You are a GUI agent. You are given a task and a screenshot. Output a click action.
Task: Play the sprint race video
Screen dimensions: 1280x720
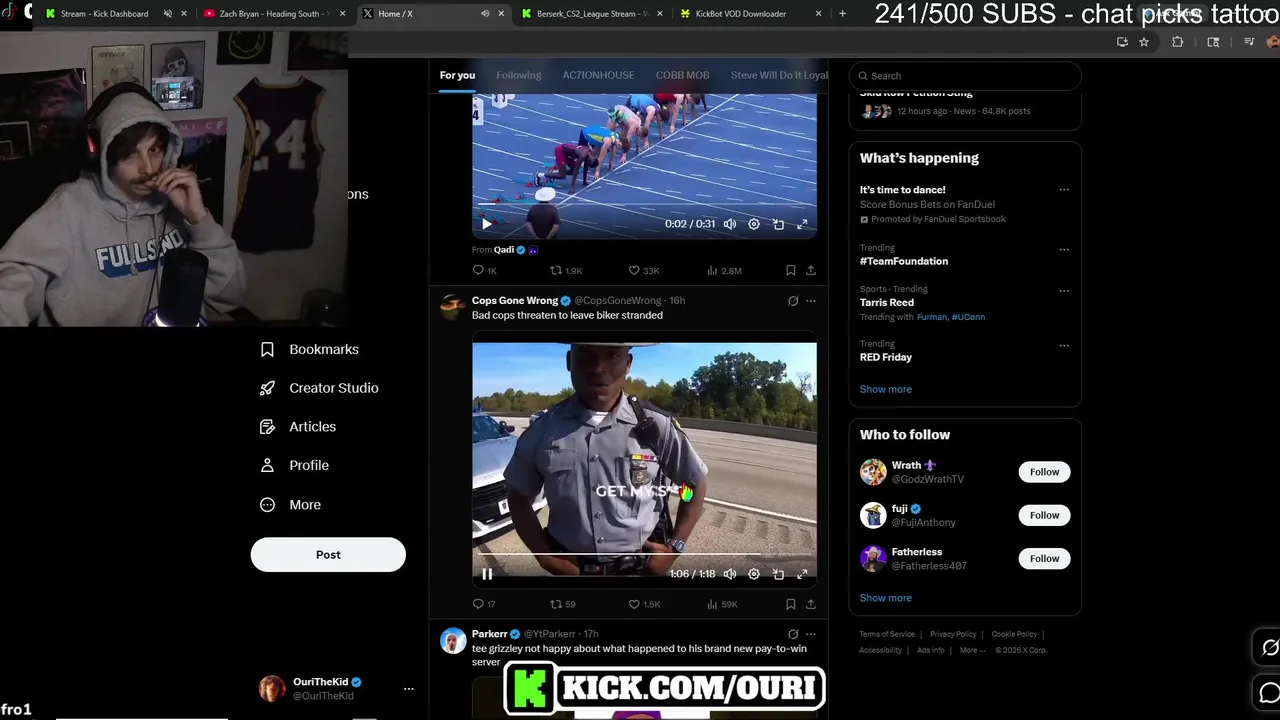(x=487, y=224)
